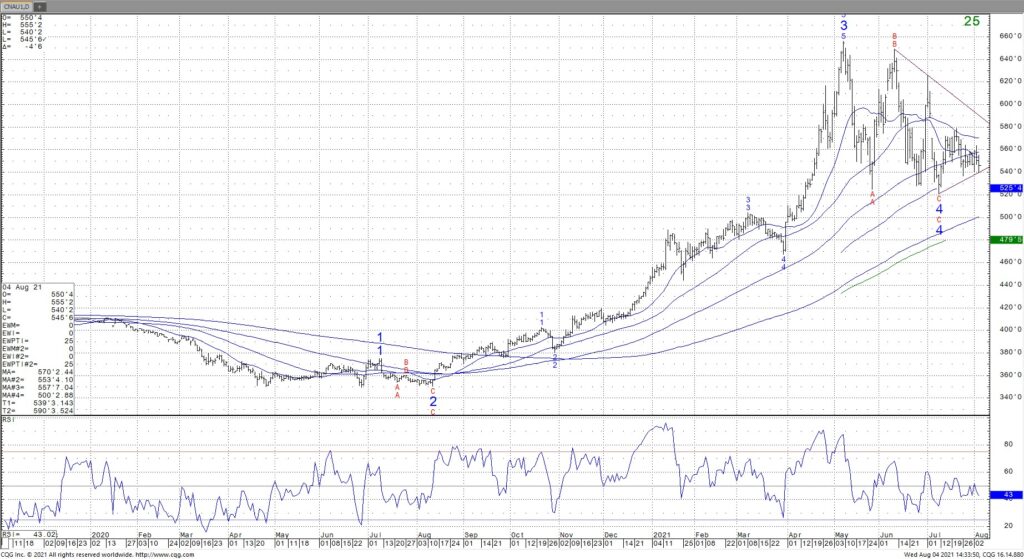Click the 04 Aug 21 date header in the data box
Viewport: 1024px width, 559px height.
click(21, 286)
